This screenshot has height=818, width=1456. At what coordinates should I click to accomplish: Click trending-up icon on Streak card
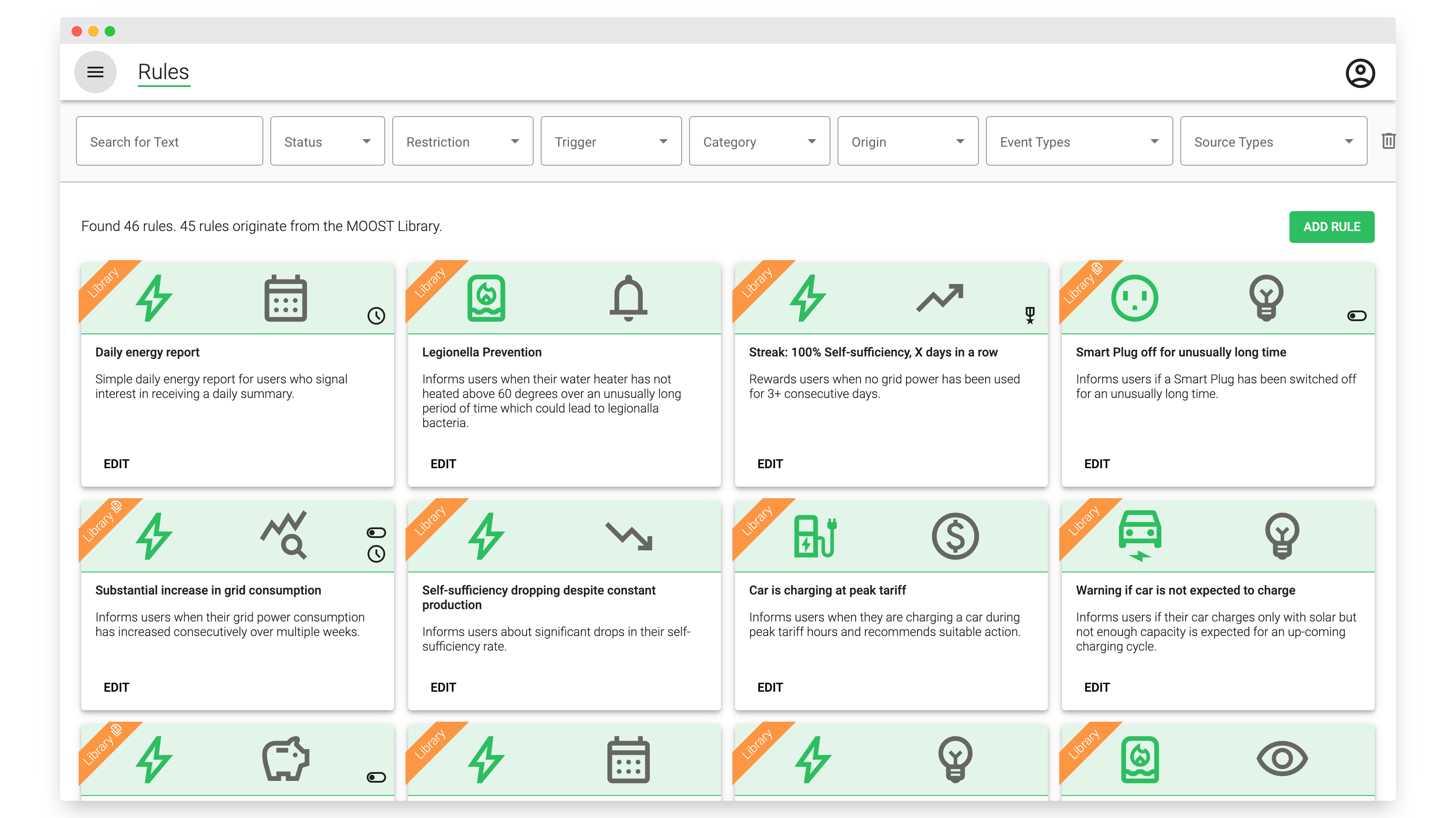coord(940,298)
